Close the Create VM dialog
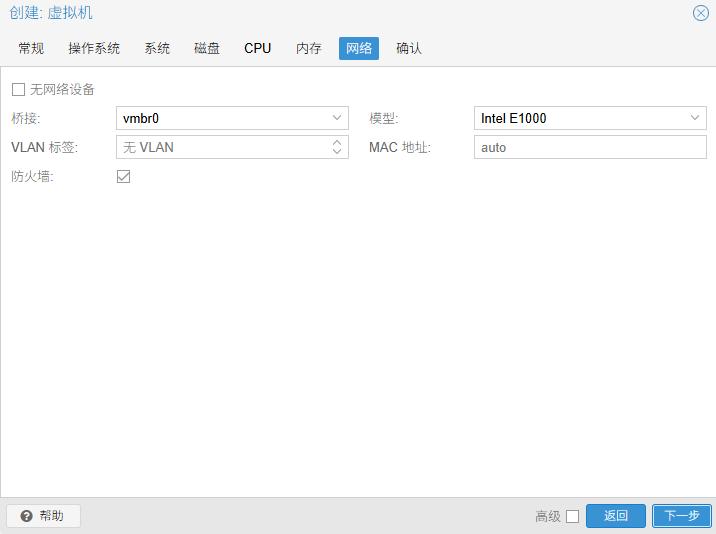 coord(701,13)
